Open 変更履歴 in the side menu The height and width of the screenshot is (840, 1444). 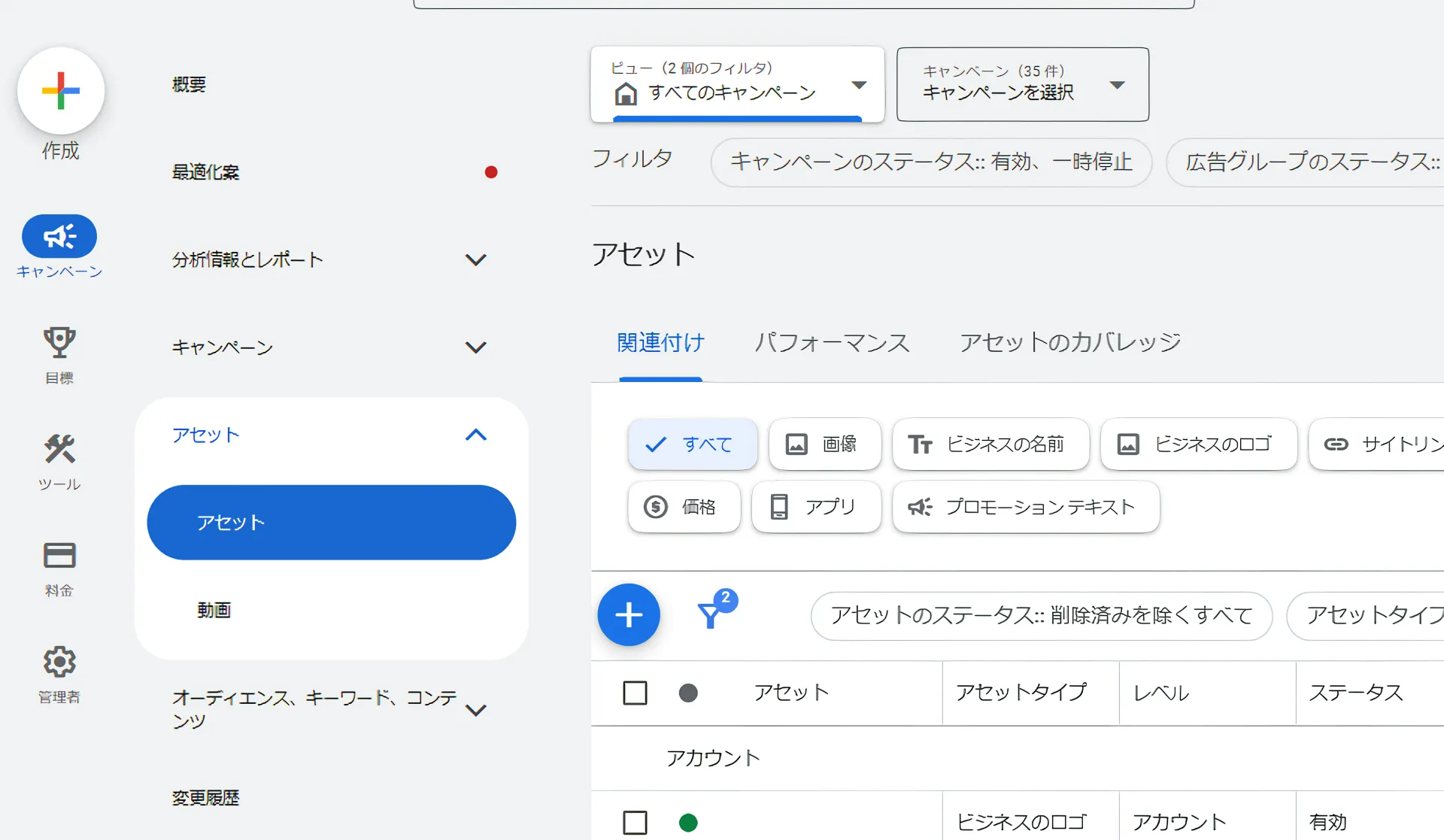205,798
